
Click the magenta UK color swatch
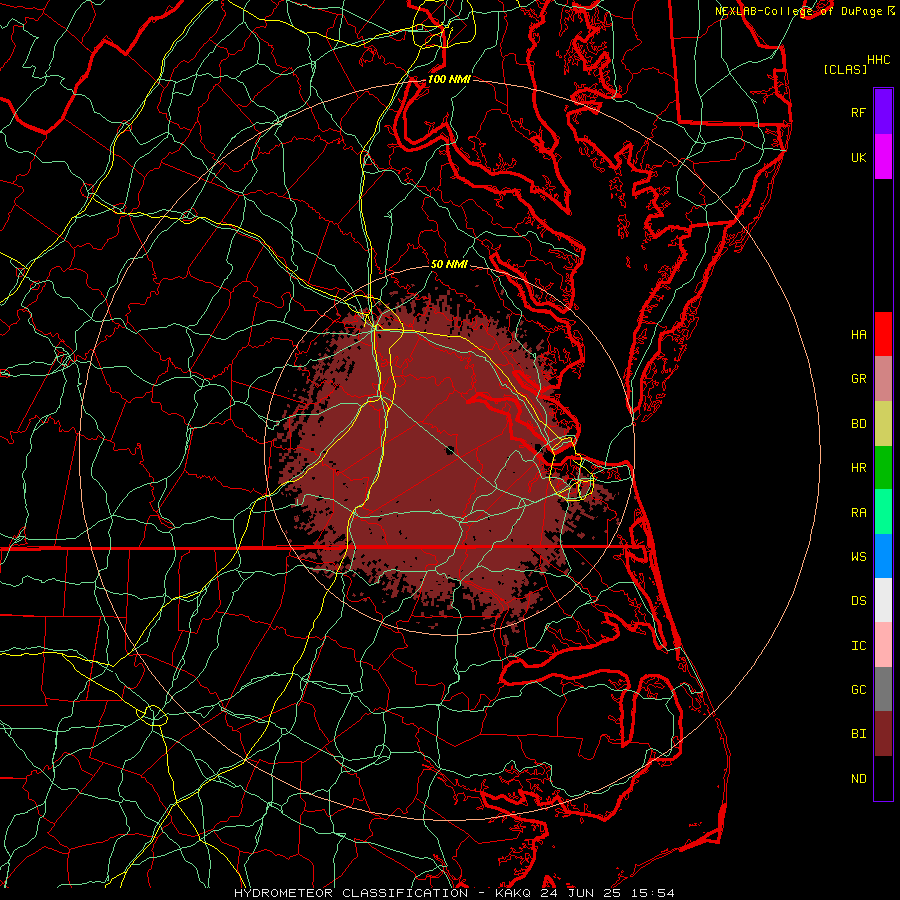coord(883,157)
